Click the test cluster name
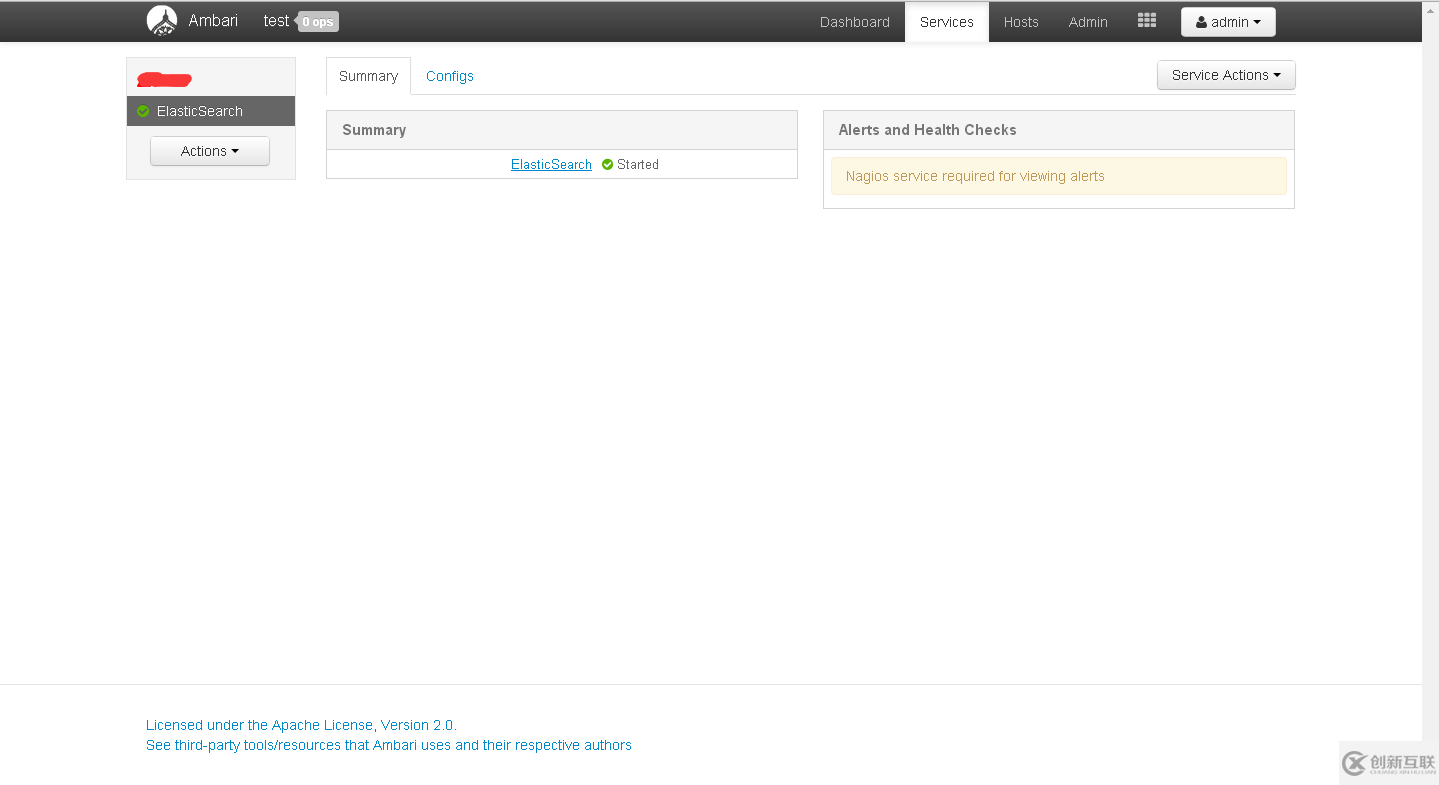Image resolution: width=1439 pixels, height=785 pixels. pyautogui.click(x=276, y=21)
